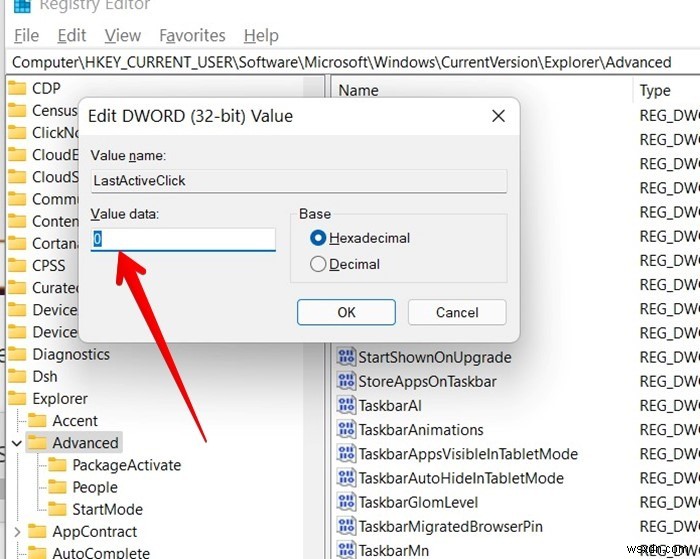Viewport: 700px width, 559px height.
Task: Click the Value name field LastActiveClick
Action: point(299,180)
